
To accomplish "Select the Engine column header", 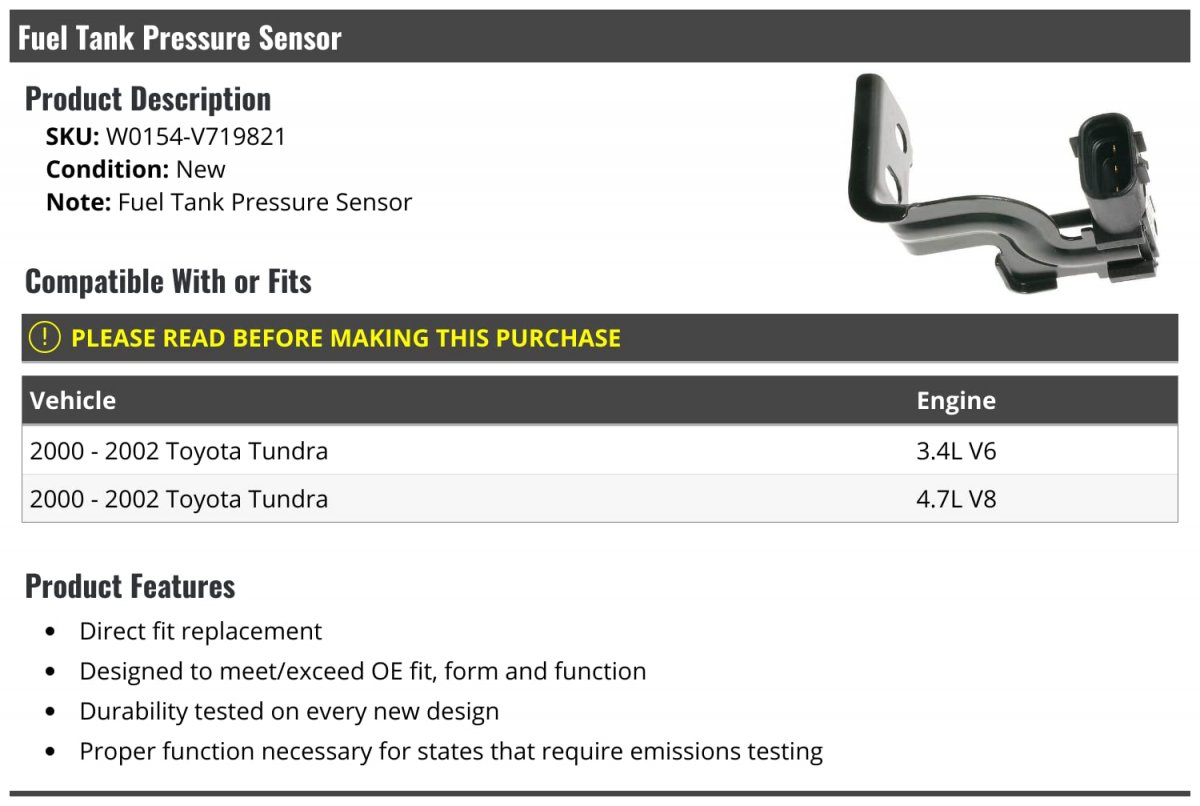I will (x=956, y=401).
